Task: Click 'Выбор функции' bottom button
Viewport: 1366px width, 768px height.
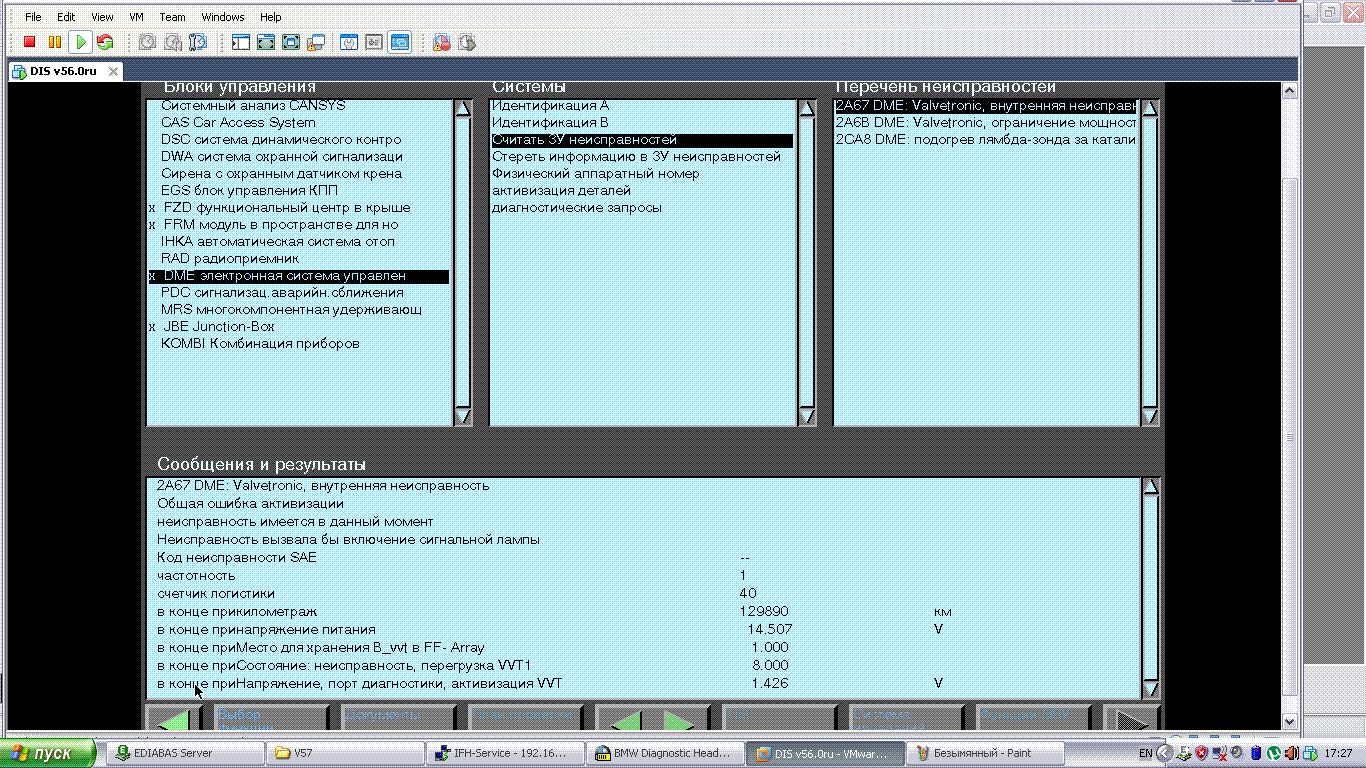Action: (270, 718)
